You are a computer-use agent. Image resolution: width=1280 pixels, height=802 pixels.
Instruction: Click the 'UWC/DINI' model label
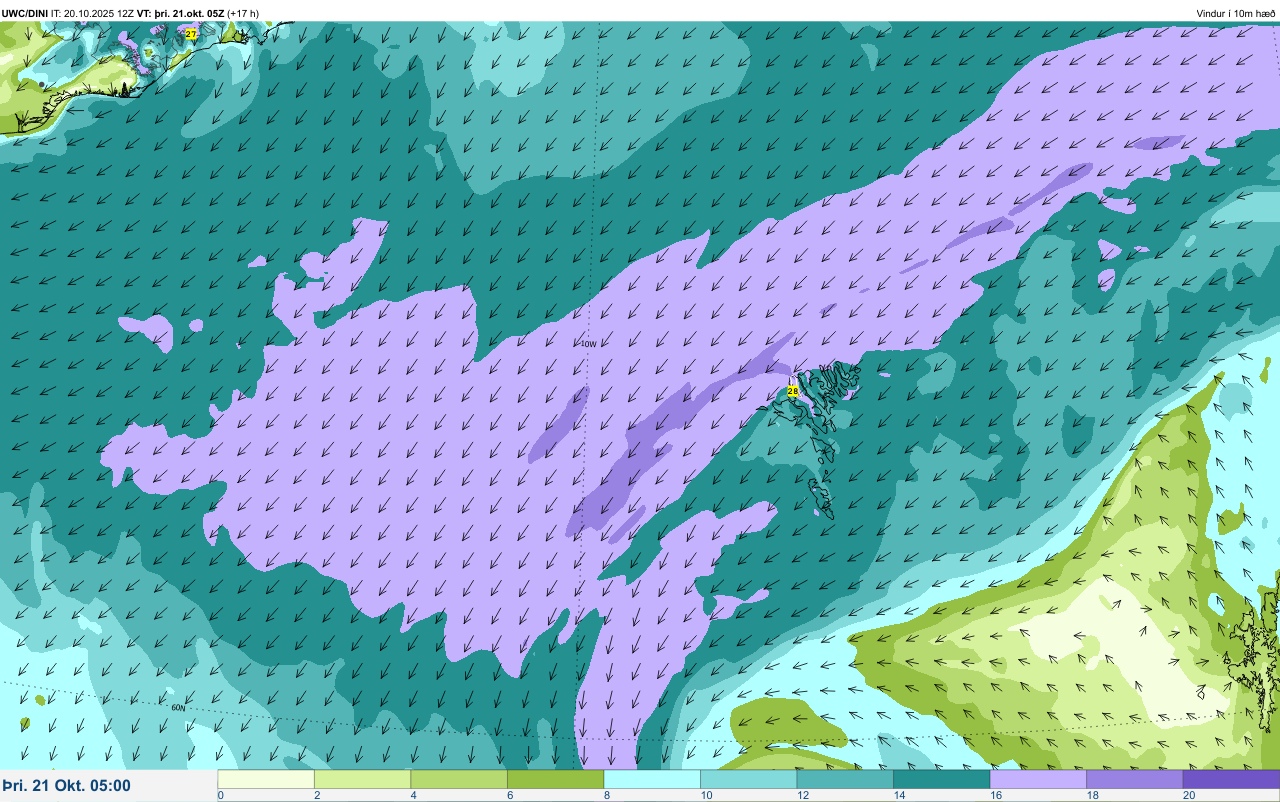click(x=25, y=13)
